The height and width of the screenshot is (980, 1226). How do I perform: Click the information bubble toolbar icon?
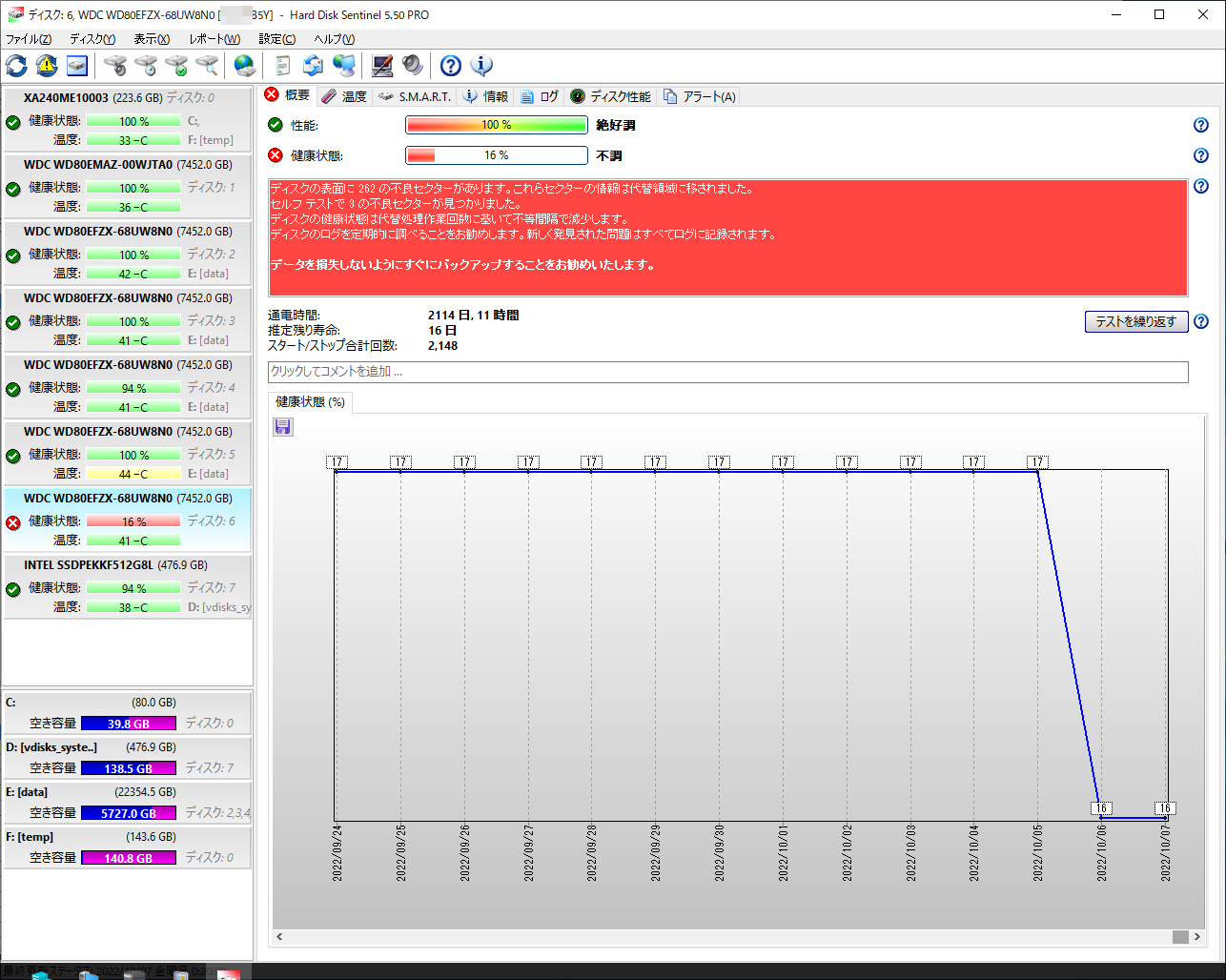pos(481,65)
